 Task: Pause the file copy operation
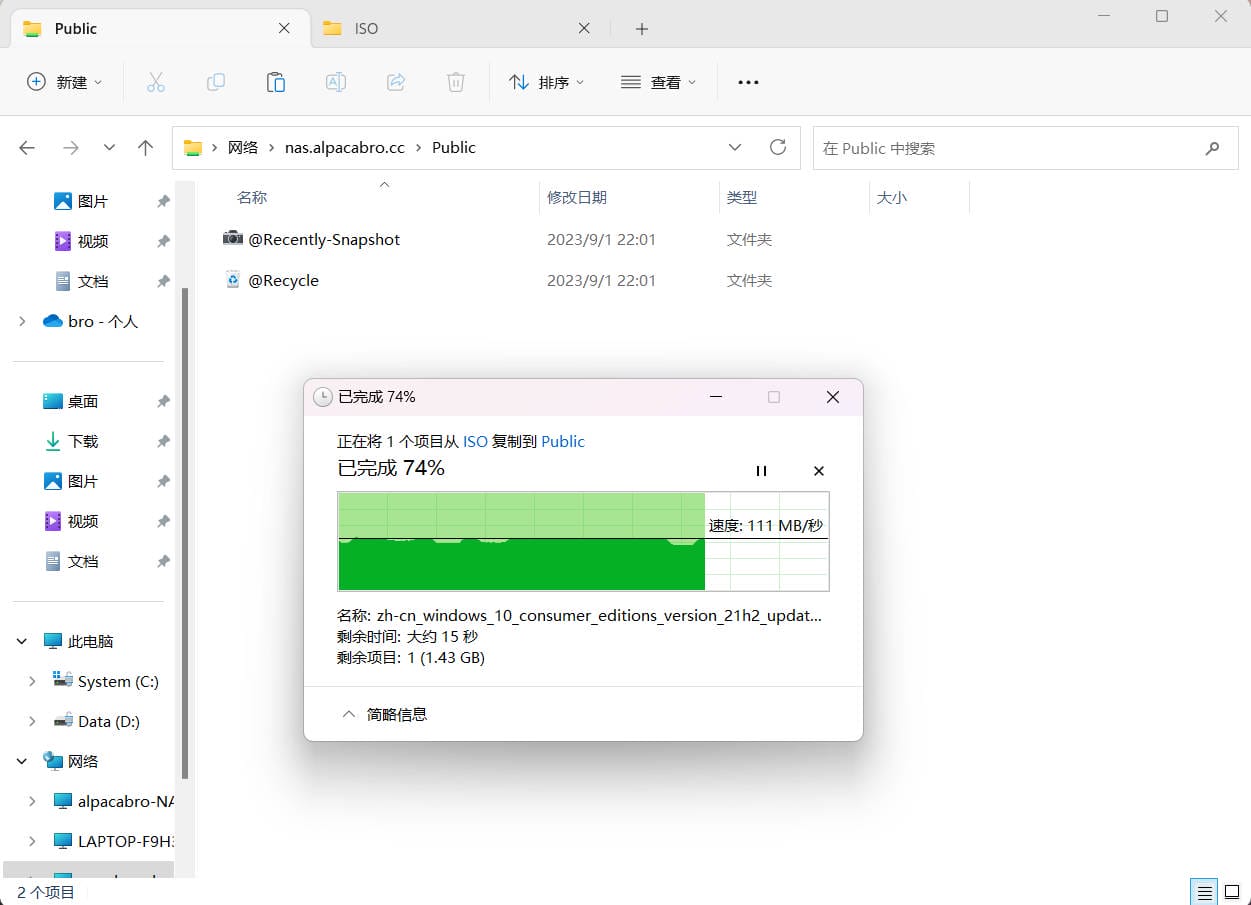tap(761, 470)
